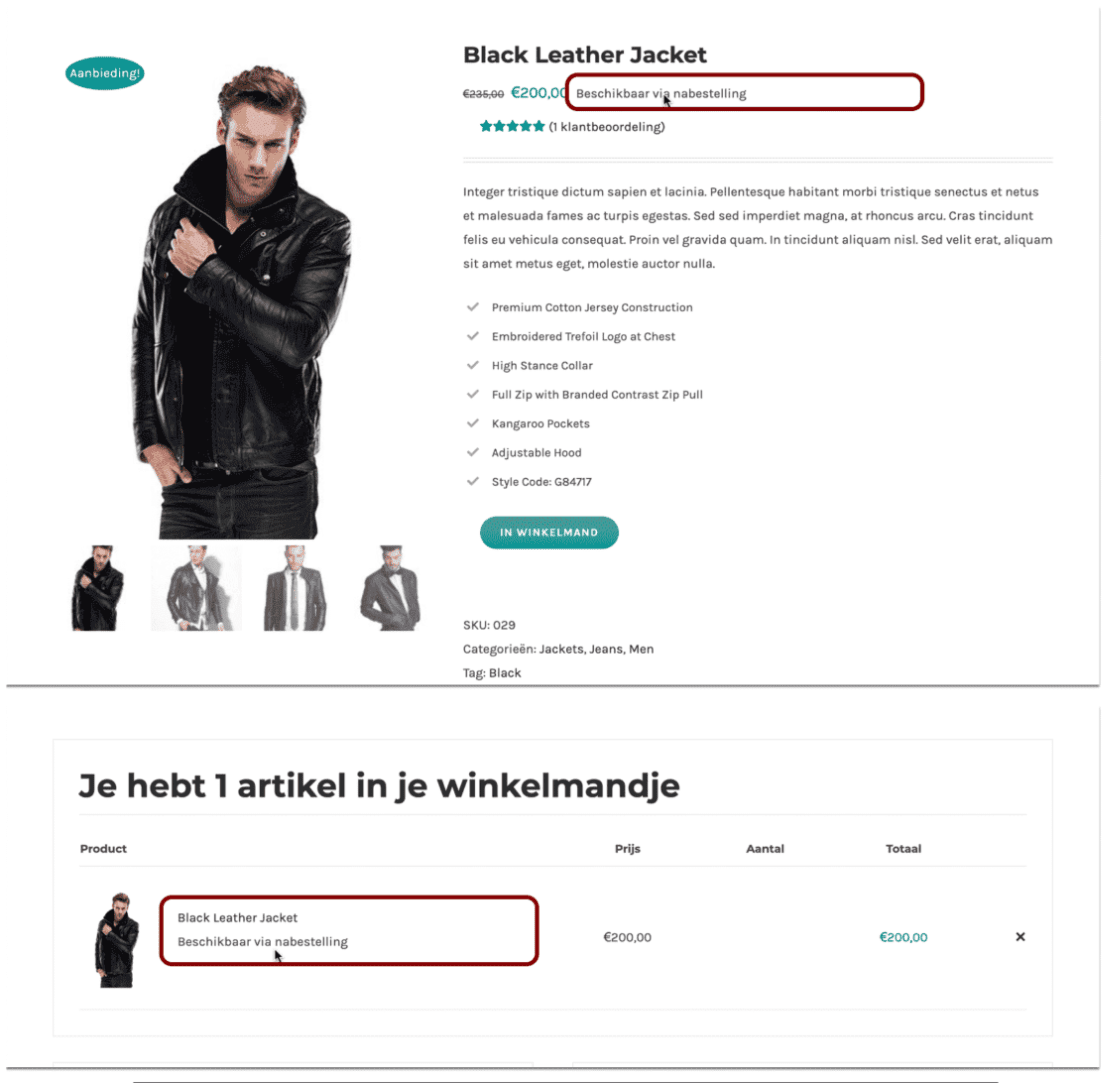Click the five-star rating icons
The image size is (1112, 1083).
pos(512,127)
